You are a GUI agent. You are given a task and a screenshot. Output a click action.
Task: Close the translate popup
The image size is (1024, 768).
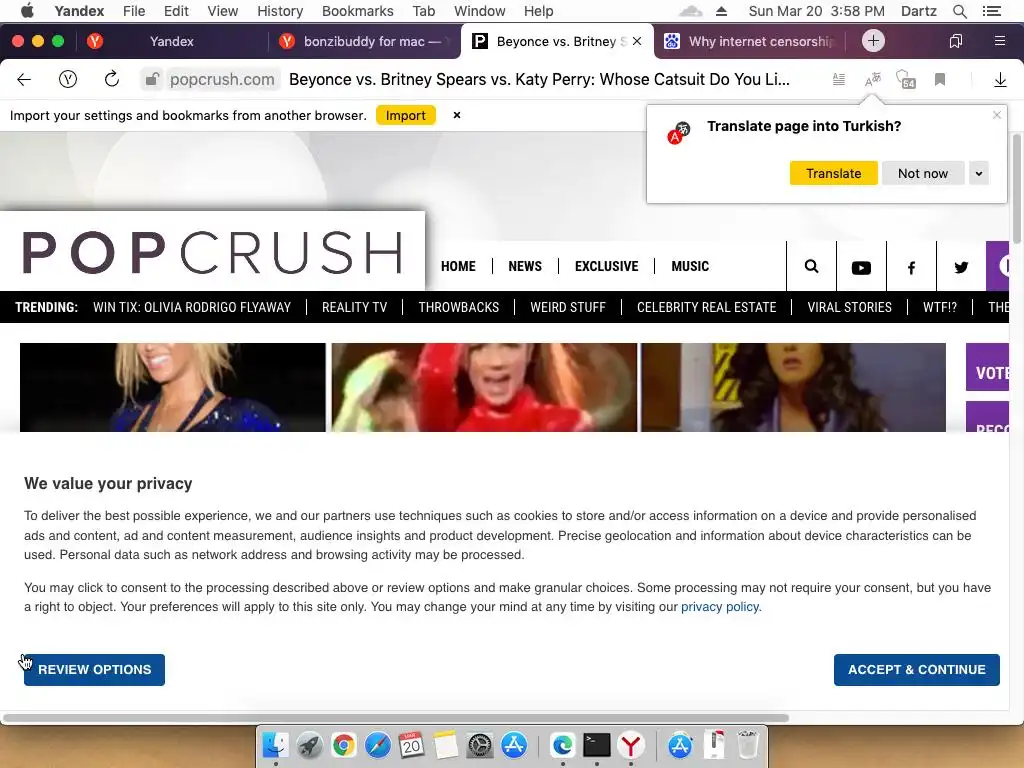(x=997, y=115)
